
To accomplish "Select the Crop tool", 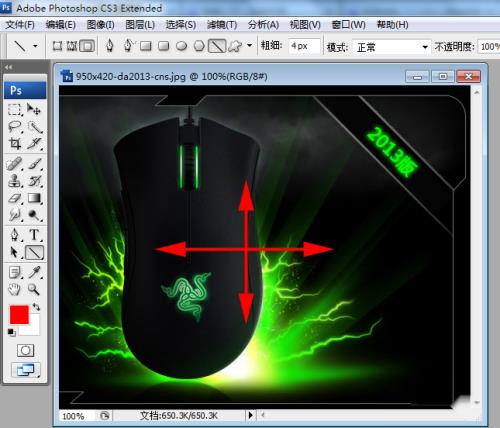I will 14,144.
